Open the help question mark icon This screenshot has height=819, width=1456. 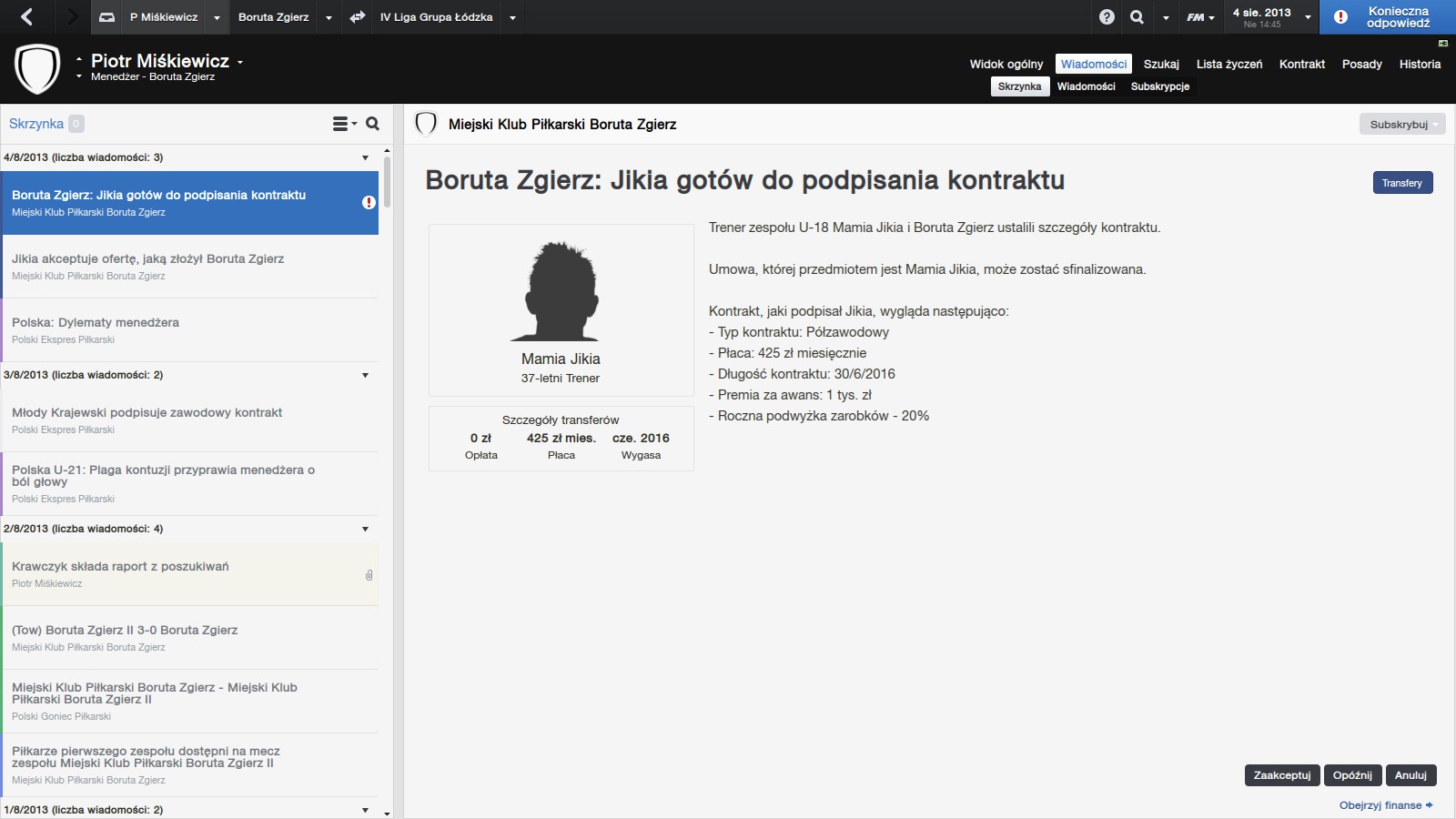[1107, 16]
